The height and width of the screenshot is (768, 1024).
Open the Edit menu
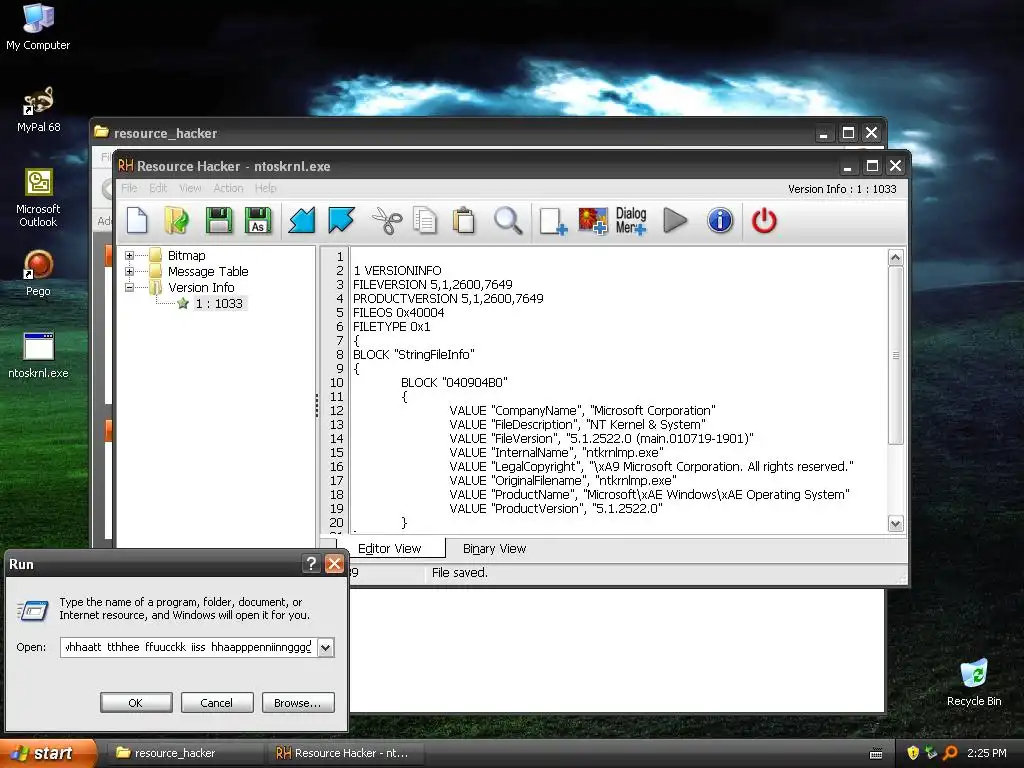pos(158,188)
